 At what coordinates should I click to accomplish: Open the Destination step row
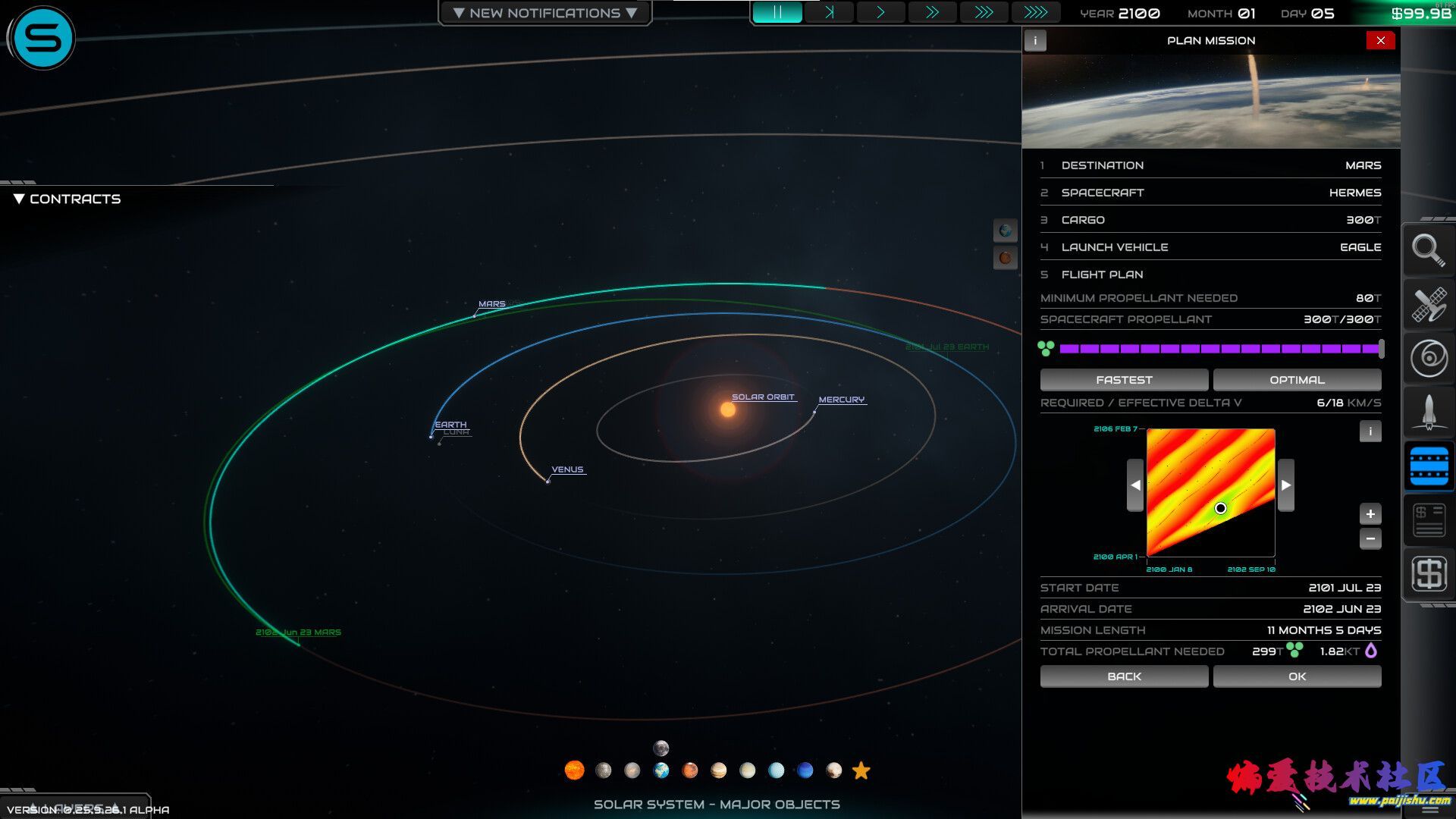pyautogui.click(x=1210, y=165)
